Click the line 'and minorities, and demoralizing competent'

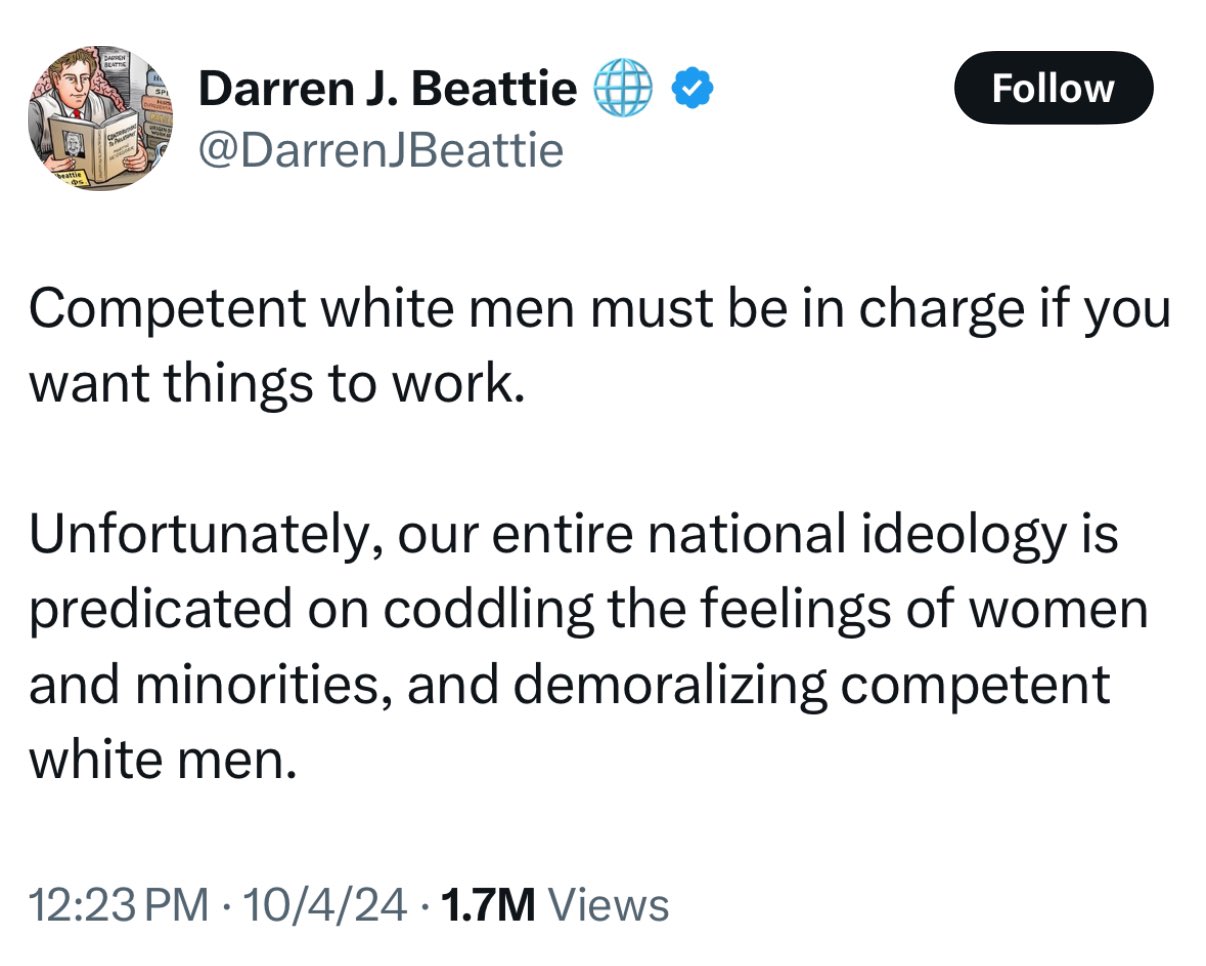(x=569, y=685)
